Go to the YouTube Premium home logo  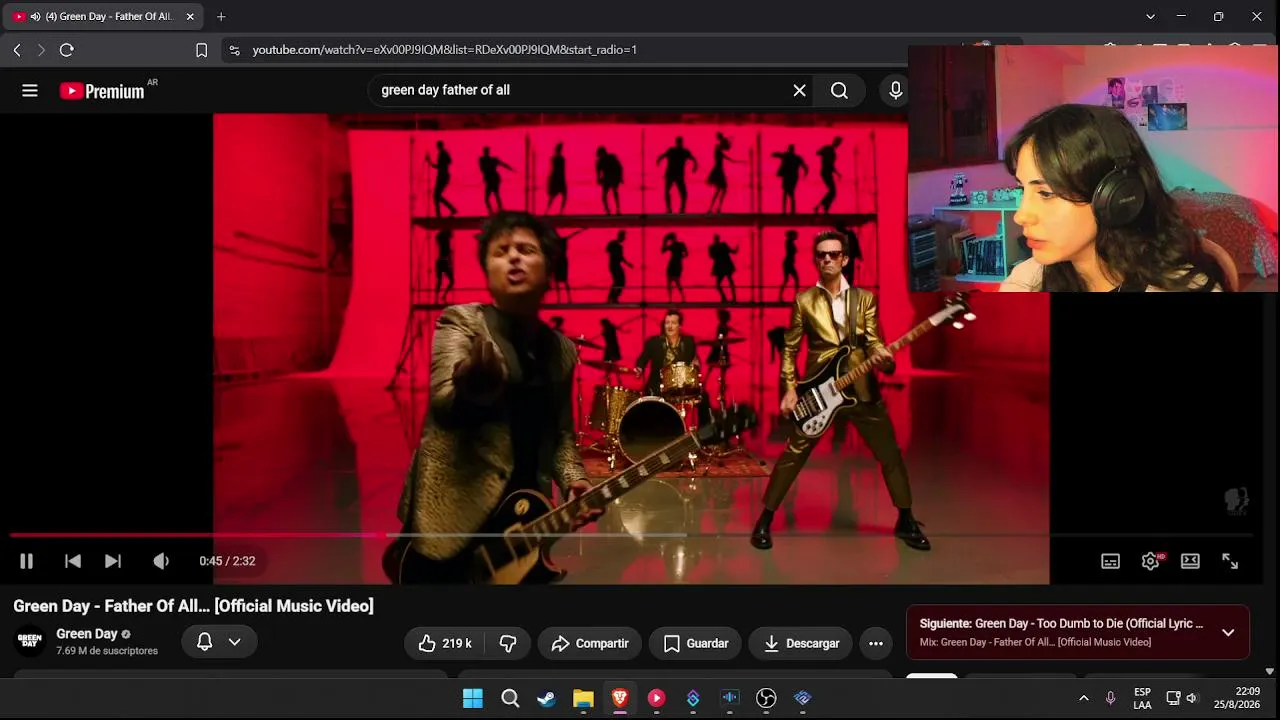tap(102, 91)
